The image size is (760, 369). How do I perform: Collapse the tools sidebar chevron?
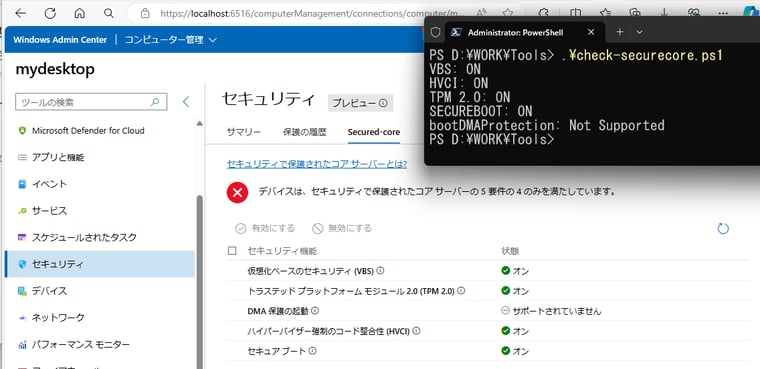pyautogui.click(x=186, y=102)
